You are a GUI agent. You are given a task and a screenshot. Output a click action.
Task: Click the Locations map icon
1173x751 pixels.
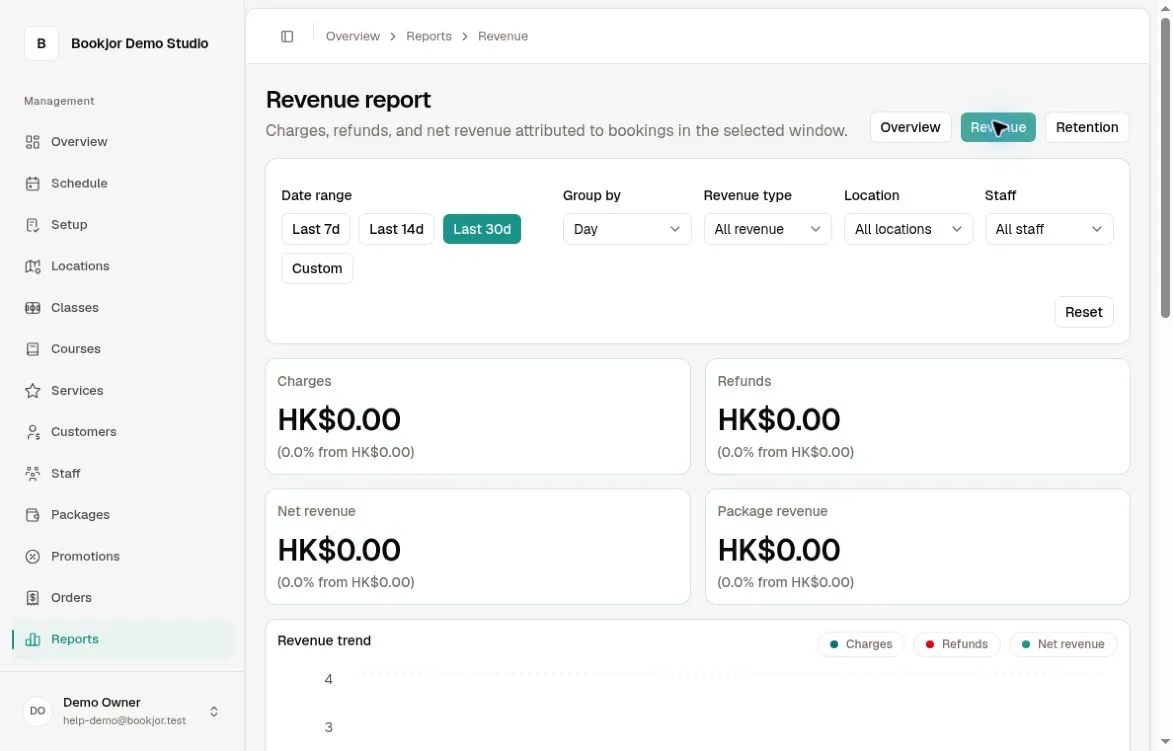click(x=32, y=266)
